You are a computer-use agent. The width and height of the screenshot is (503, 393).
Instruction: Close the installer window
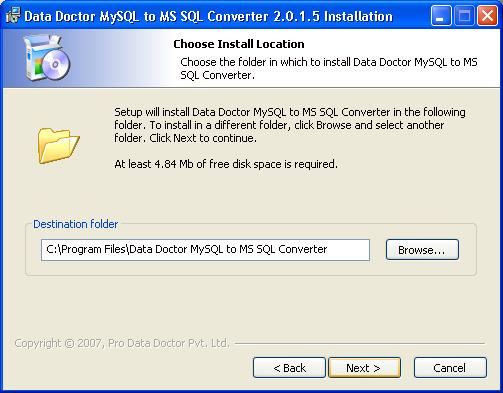487,16
